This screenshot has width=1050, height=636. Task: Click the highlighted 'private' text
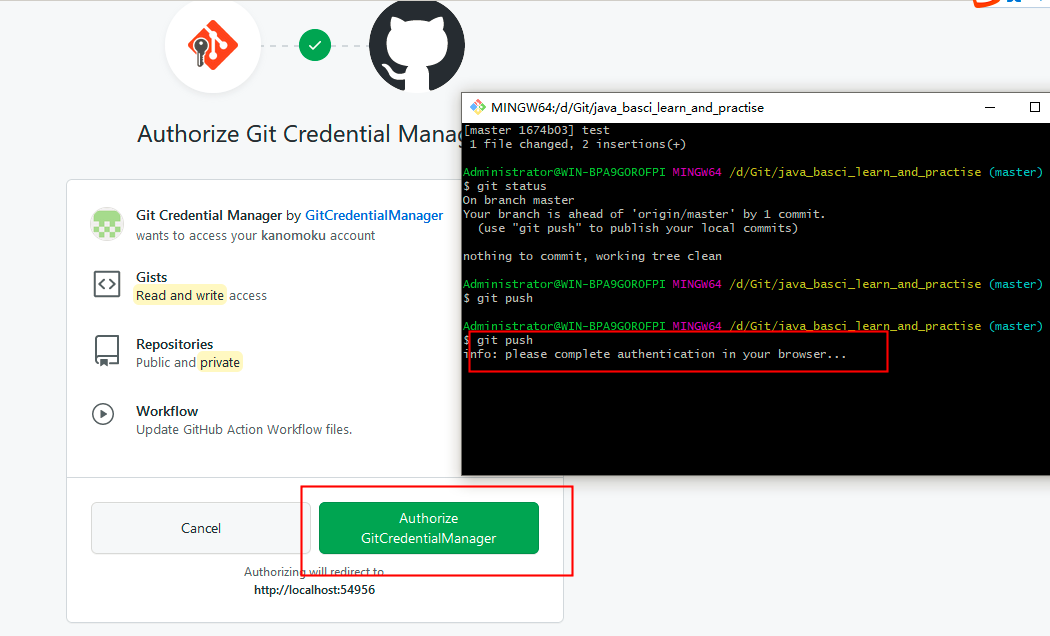220,362
